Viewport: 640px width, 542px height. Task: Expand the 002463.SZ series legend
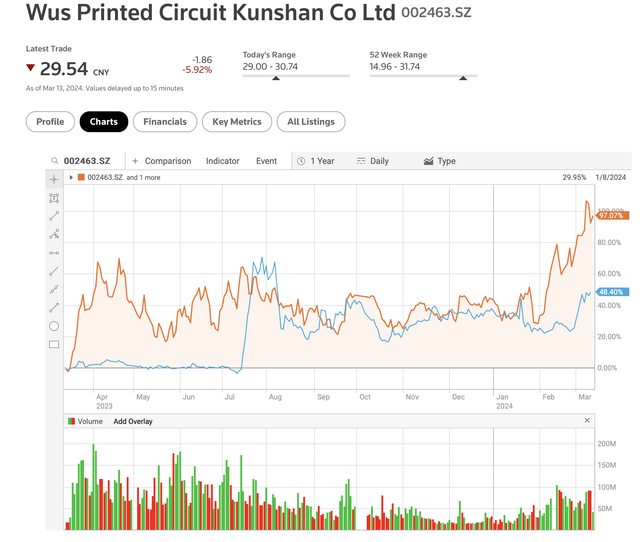click(x=71, y=177)
